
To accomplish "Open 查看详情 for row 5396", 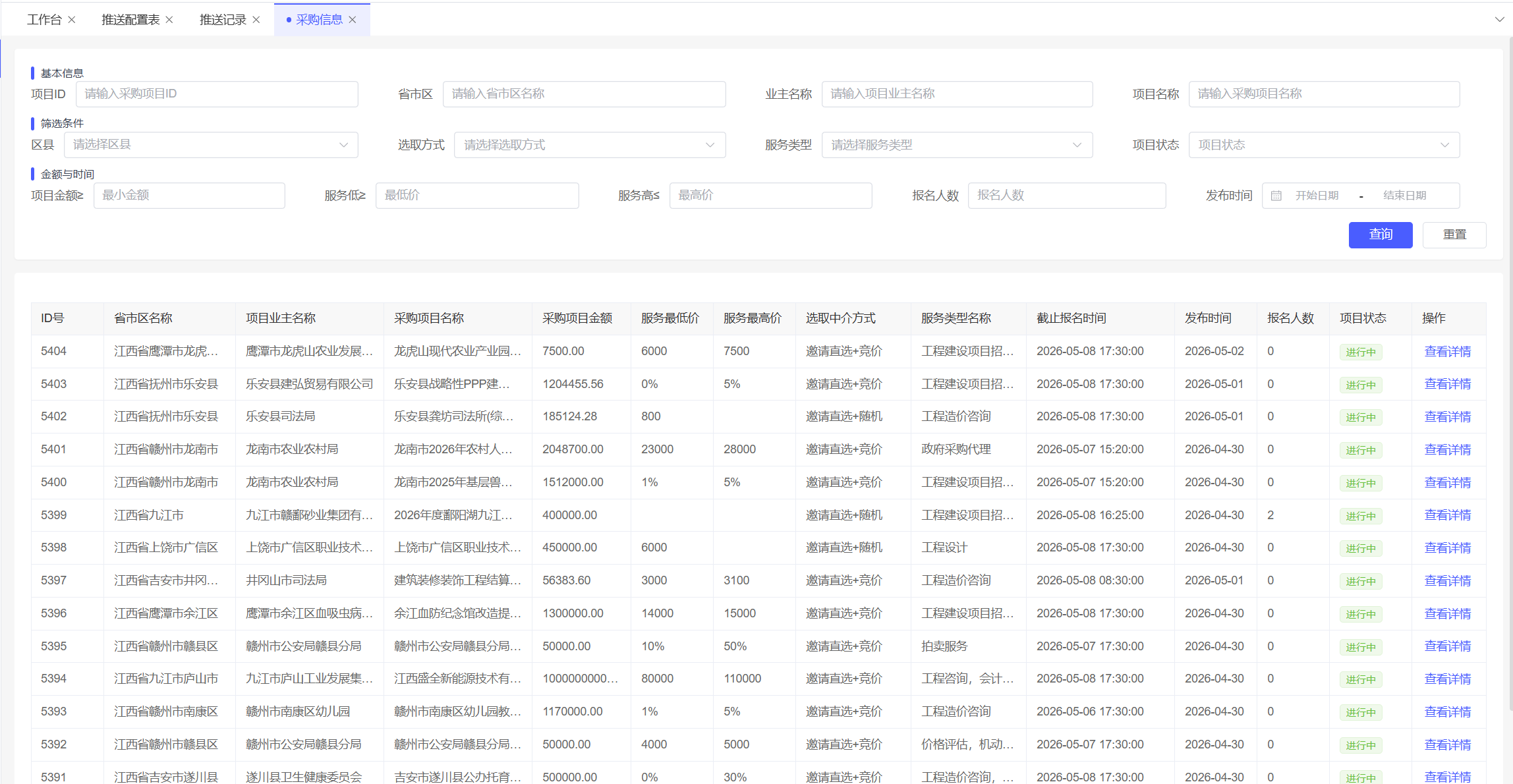I will (x=1448, y=614).
